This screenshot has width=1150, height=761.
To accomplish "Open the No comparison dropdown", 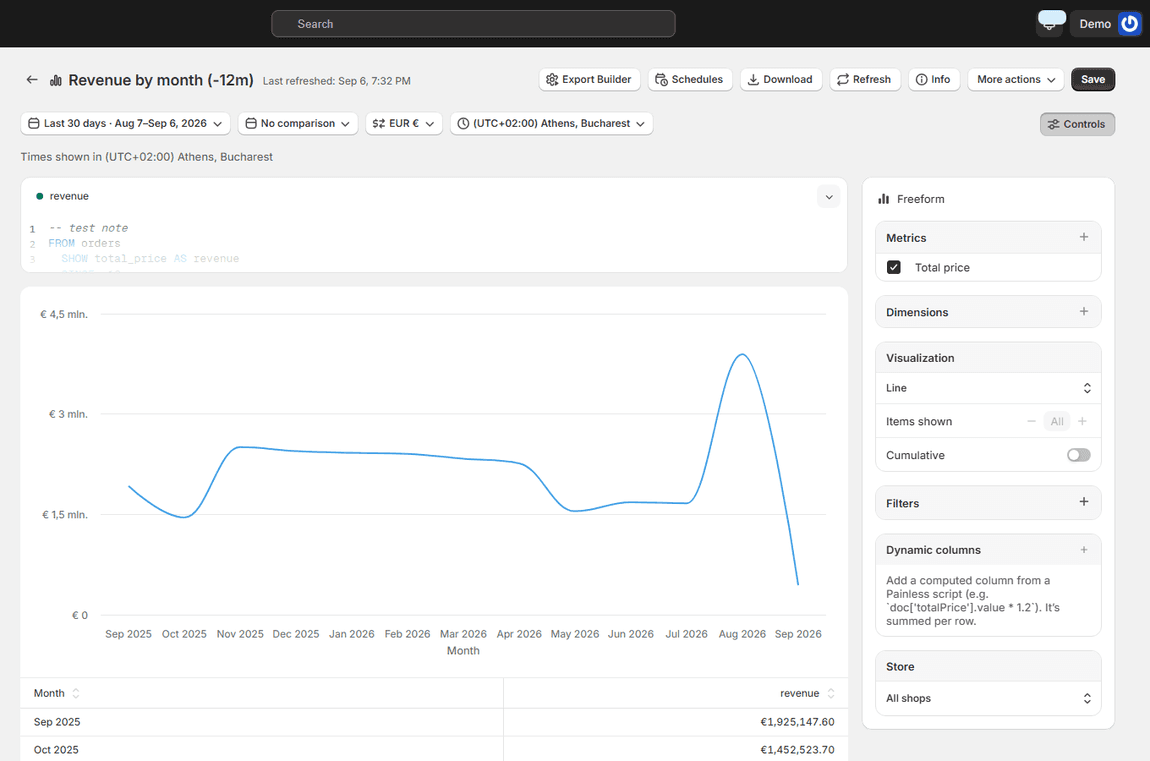I will pos(298,123).
